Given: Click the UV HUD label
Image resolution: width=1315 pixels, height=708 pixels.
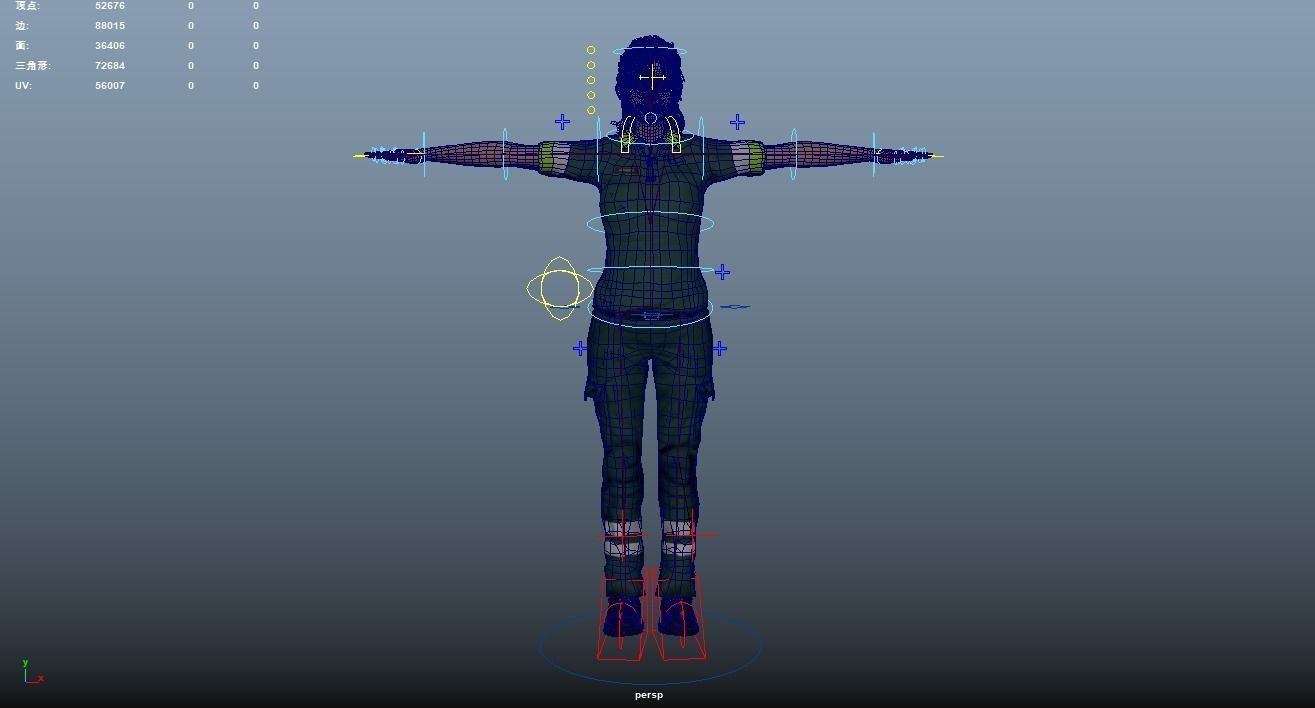Looking at the screenshot, I should pos(23,86).
